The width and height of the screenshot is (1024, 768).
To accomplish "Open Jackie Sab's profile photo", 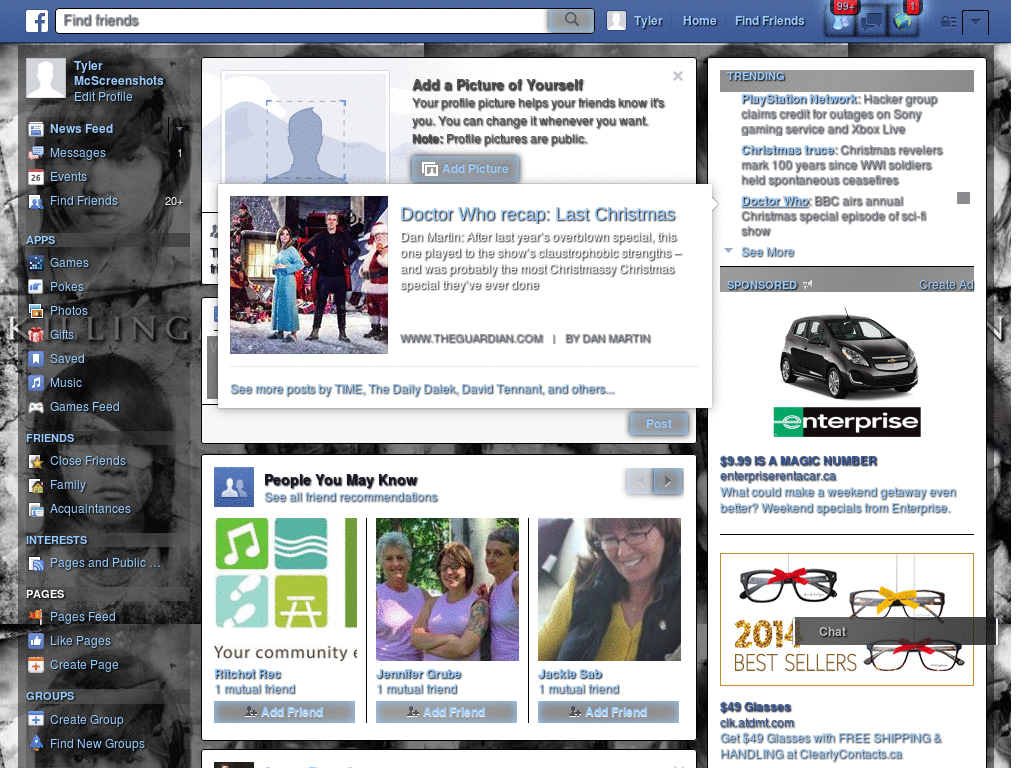I will 609,590.
